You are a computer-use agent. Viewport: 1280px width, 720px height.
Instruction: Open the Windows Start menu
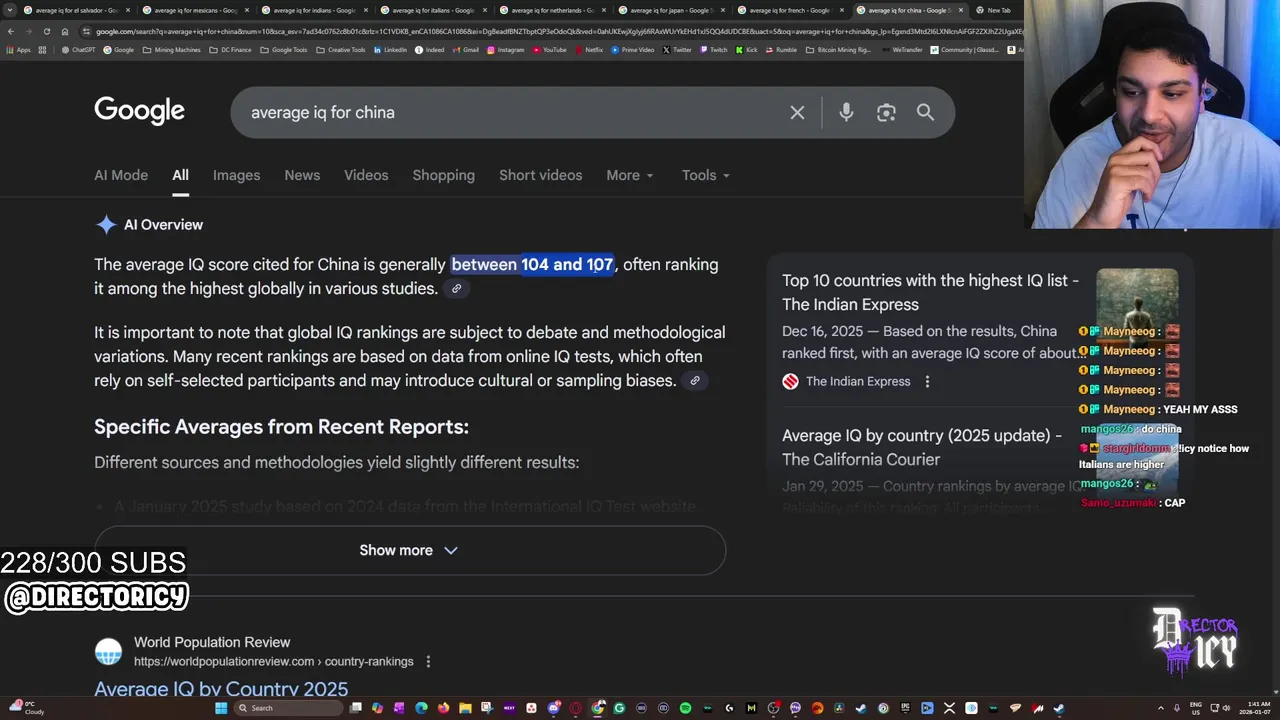(x=220, y=708)
